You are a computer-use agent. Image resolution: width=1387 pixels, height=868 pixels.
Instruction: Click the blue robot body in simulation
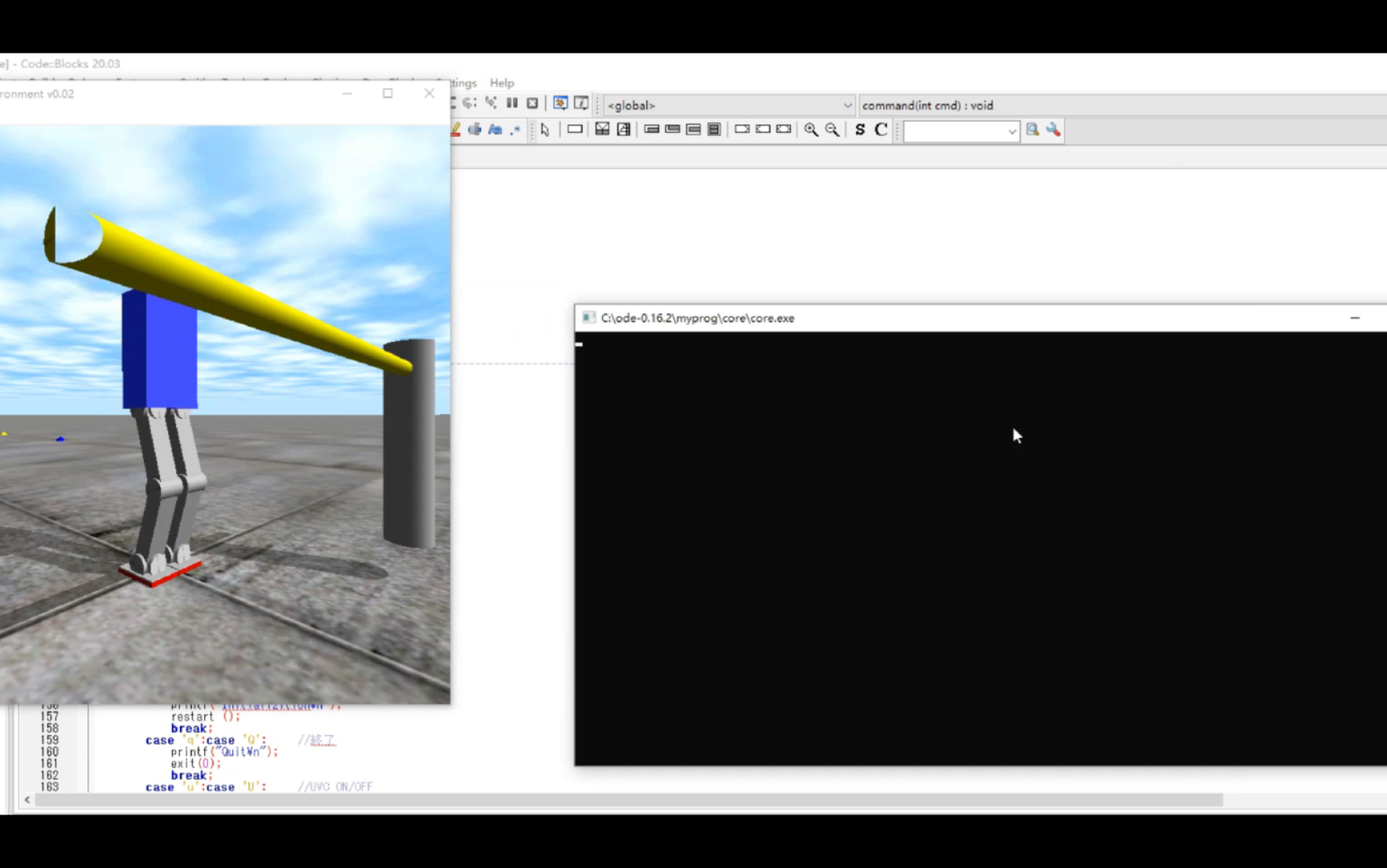(160, 350)
